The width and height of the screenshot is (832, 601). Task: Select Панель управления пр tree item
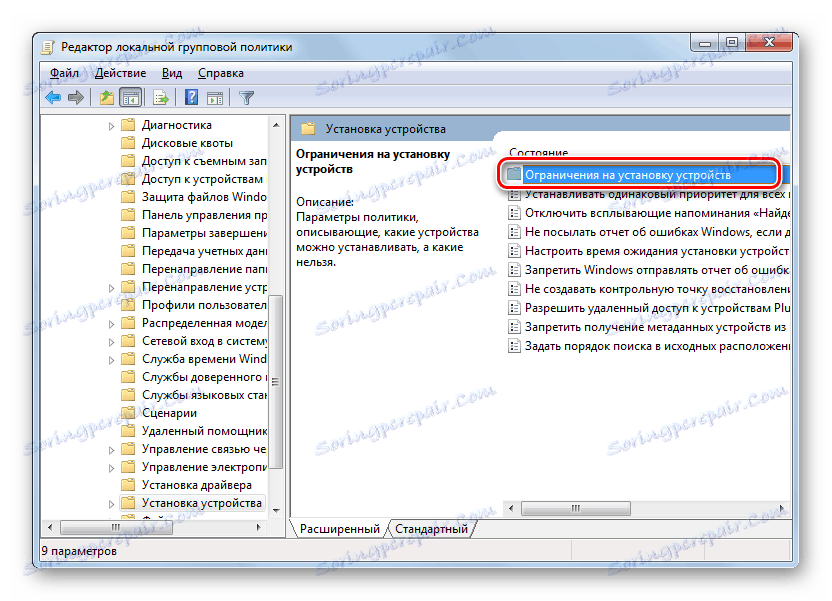204,215
